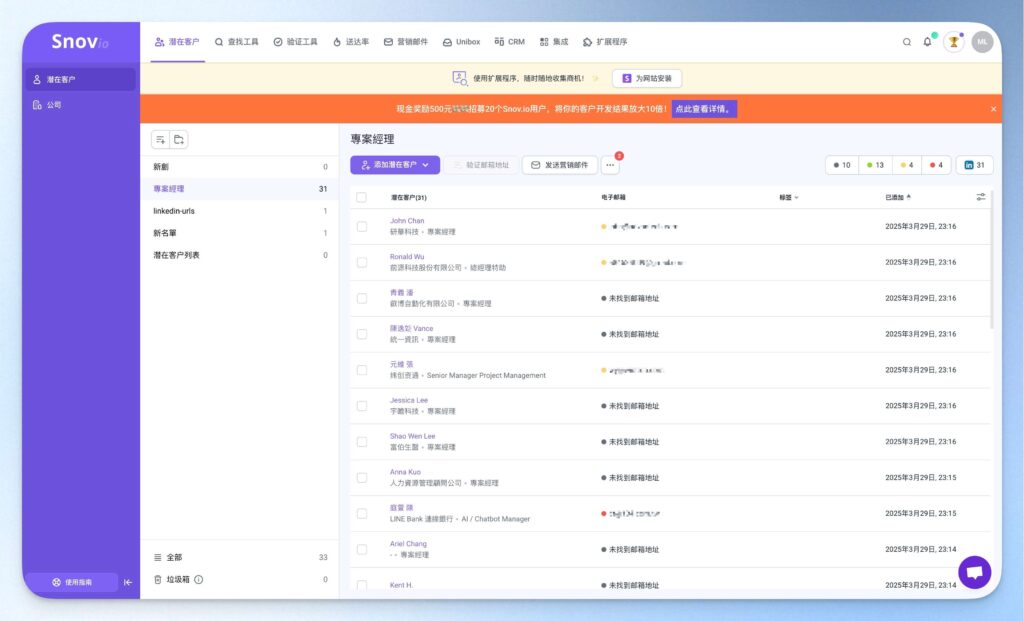Select the 新創 list
1024x621 pixels.
pyautogui.click(x=240, y=167)
